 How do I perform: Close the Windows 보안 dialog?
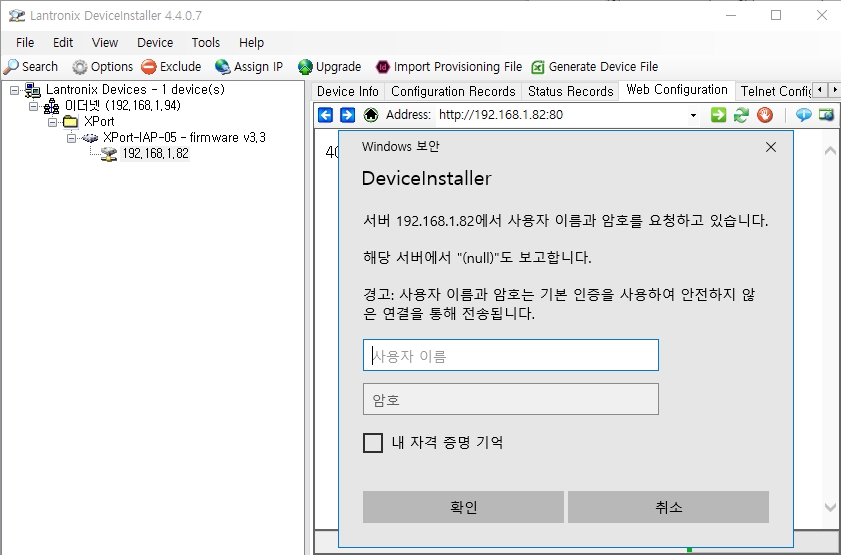pyautogui.click(x=771, y=147)
